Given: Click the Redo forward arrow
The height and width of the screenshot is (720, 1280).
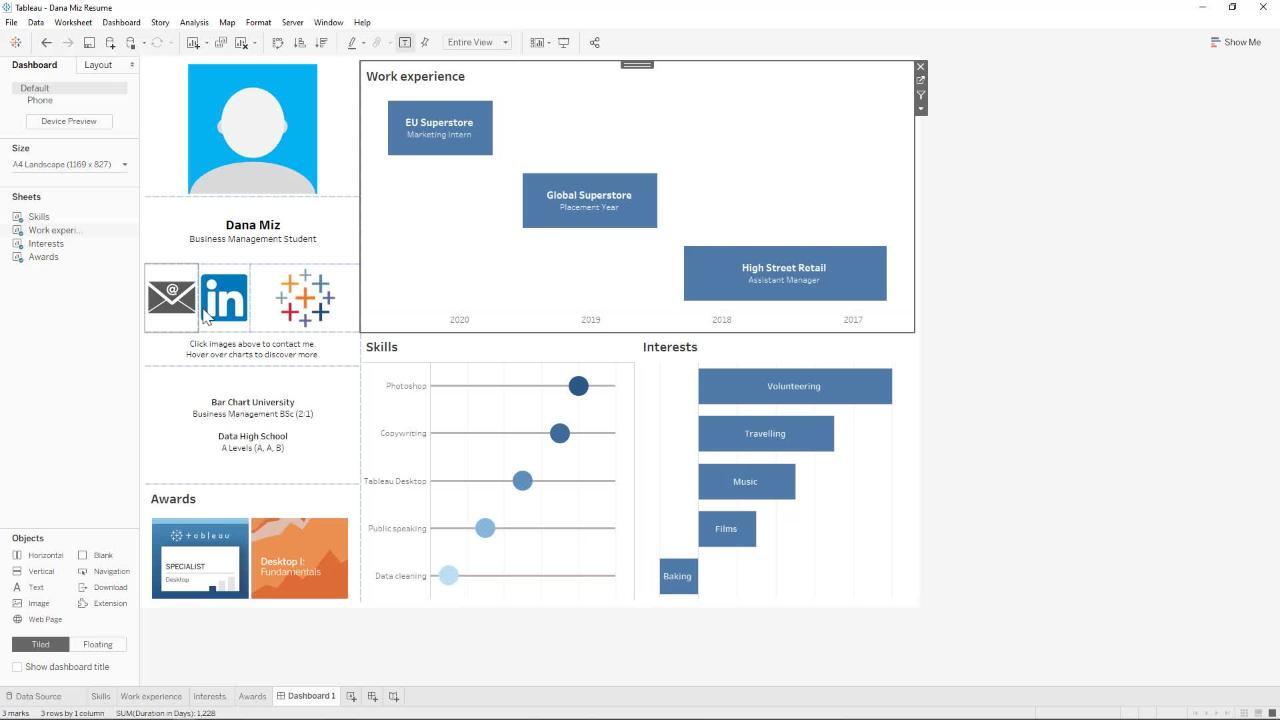Looking at the screenshot, I should (x=67, y=42).
